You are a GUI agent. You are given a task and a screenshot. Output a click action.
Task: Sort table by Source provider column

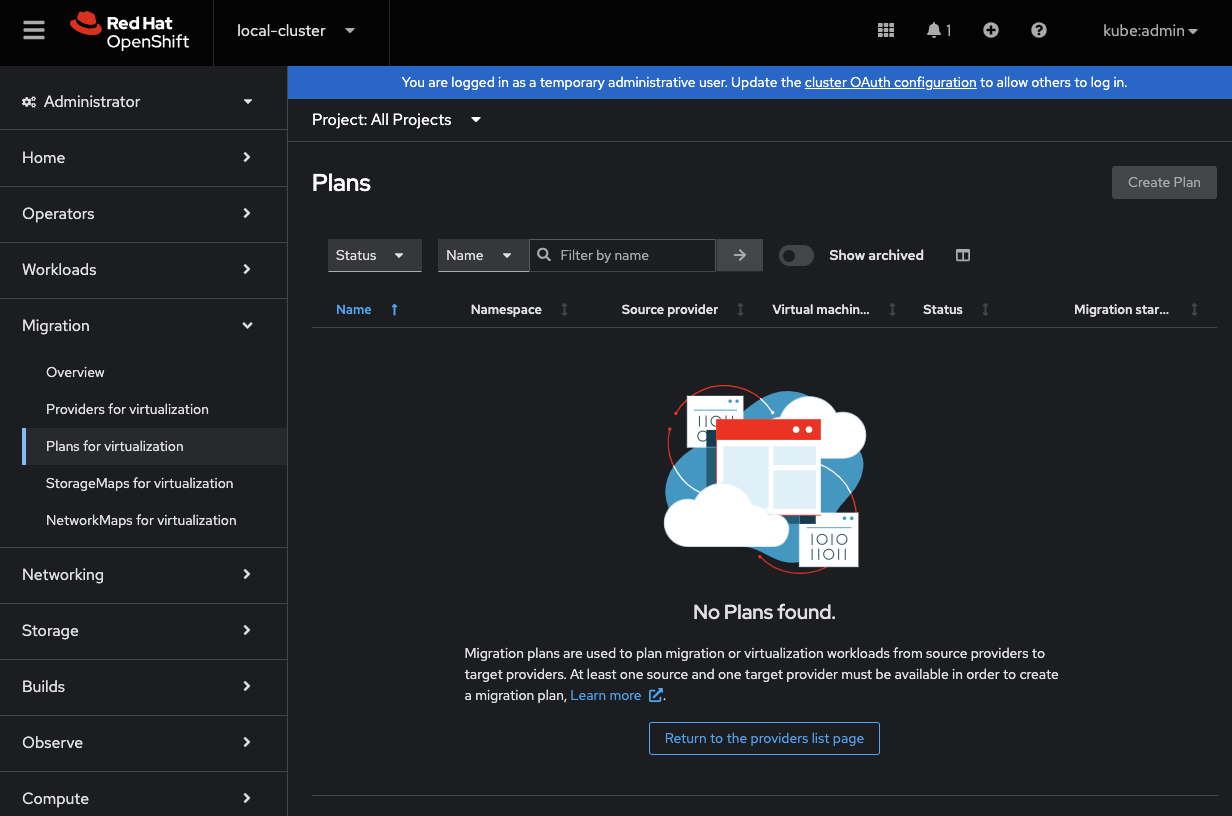coord(683,310)
